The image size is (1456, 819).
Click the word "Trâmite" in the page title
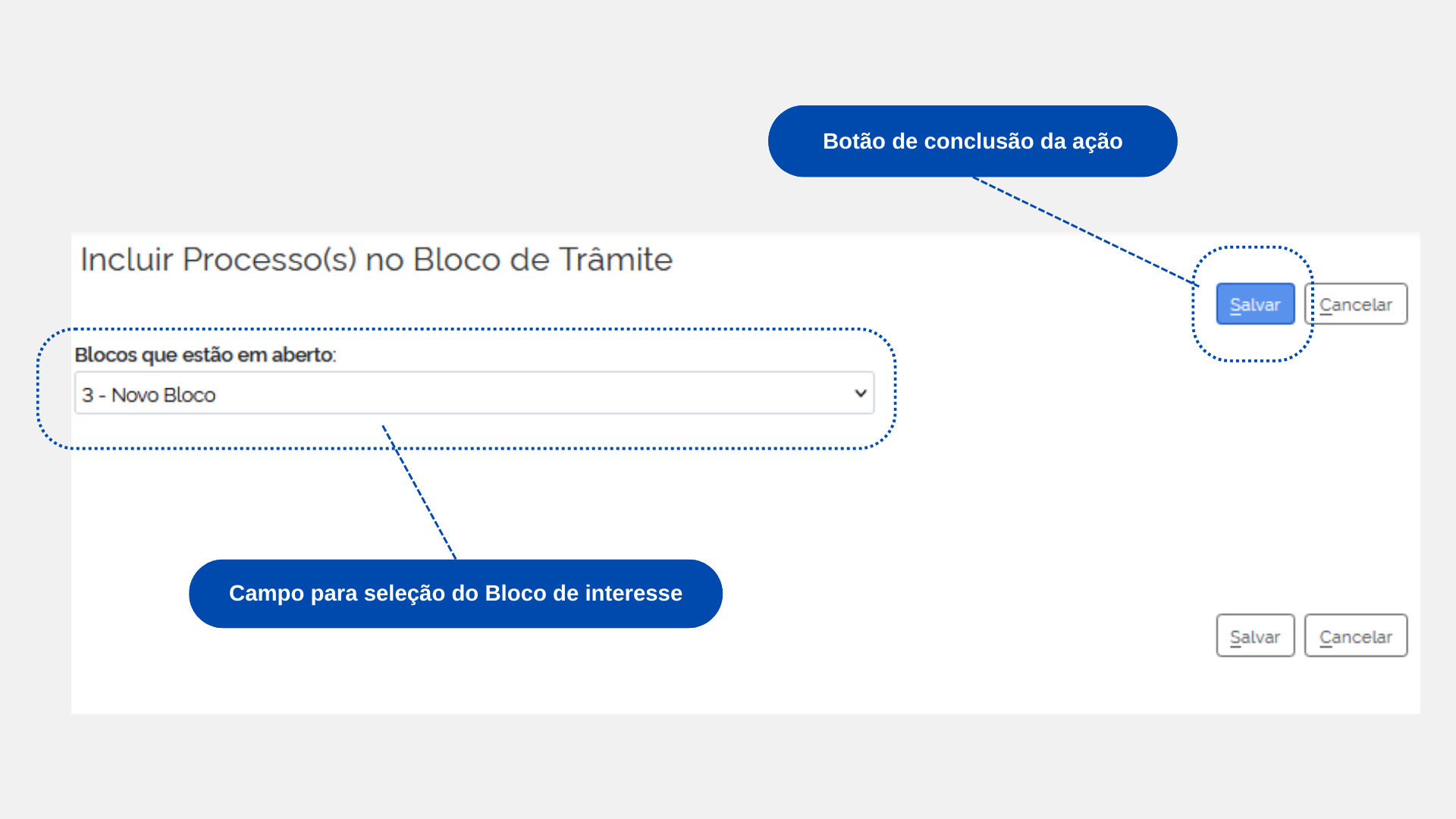(x=616, y=259)
